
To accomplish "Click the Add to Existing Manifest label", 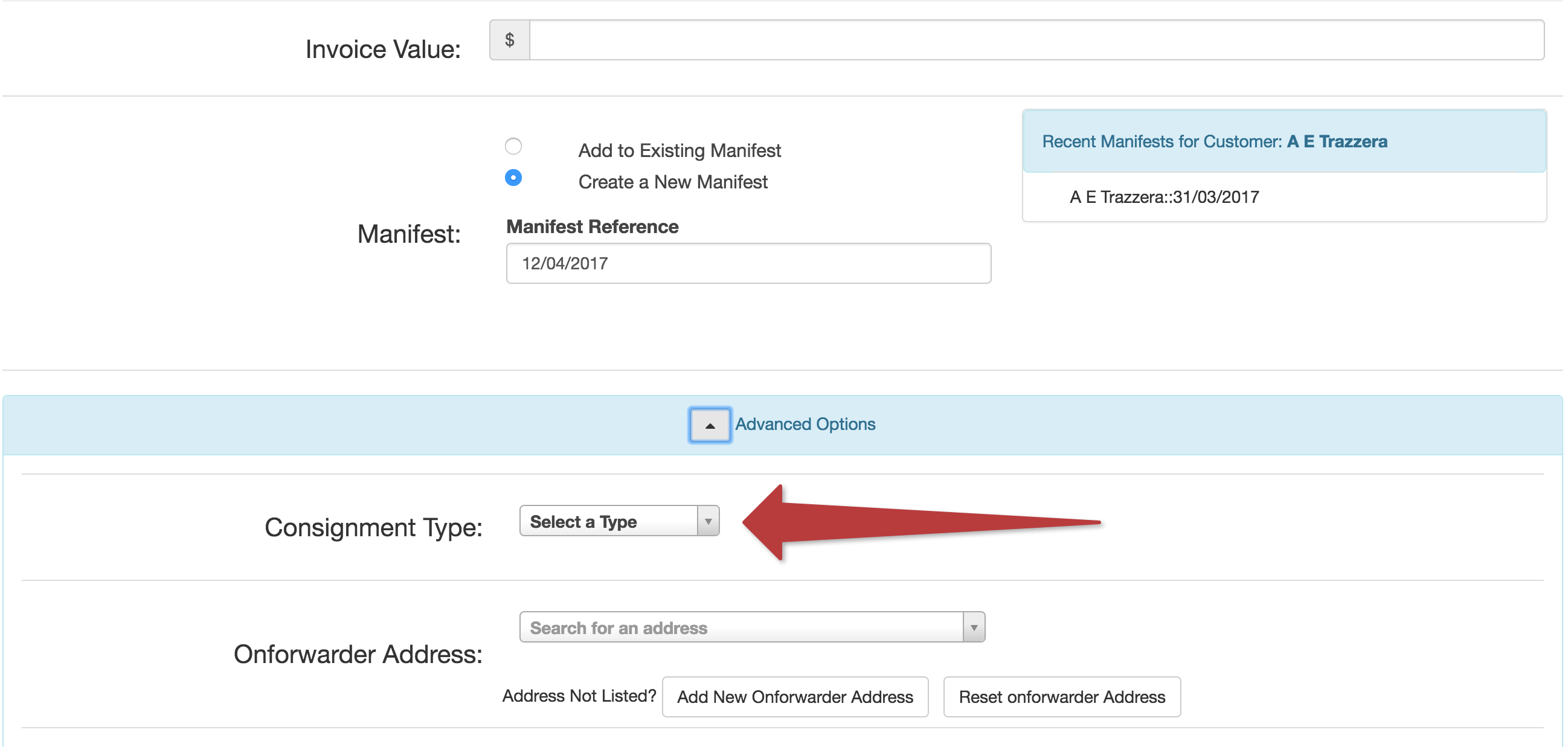I will point(679,150).
